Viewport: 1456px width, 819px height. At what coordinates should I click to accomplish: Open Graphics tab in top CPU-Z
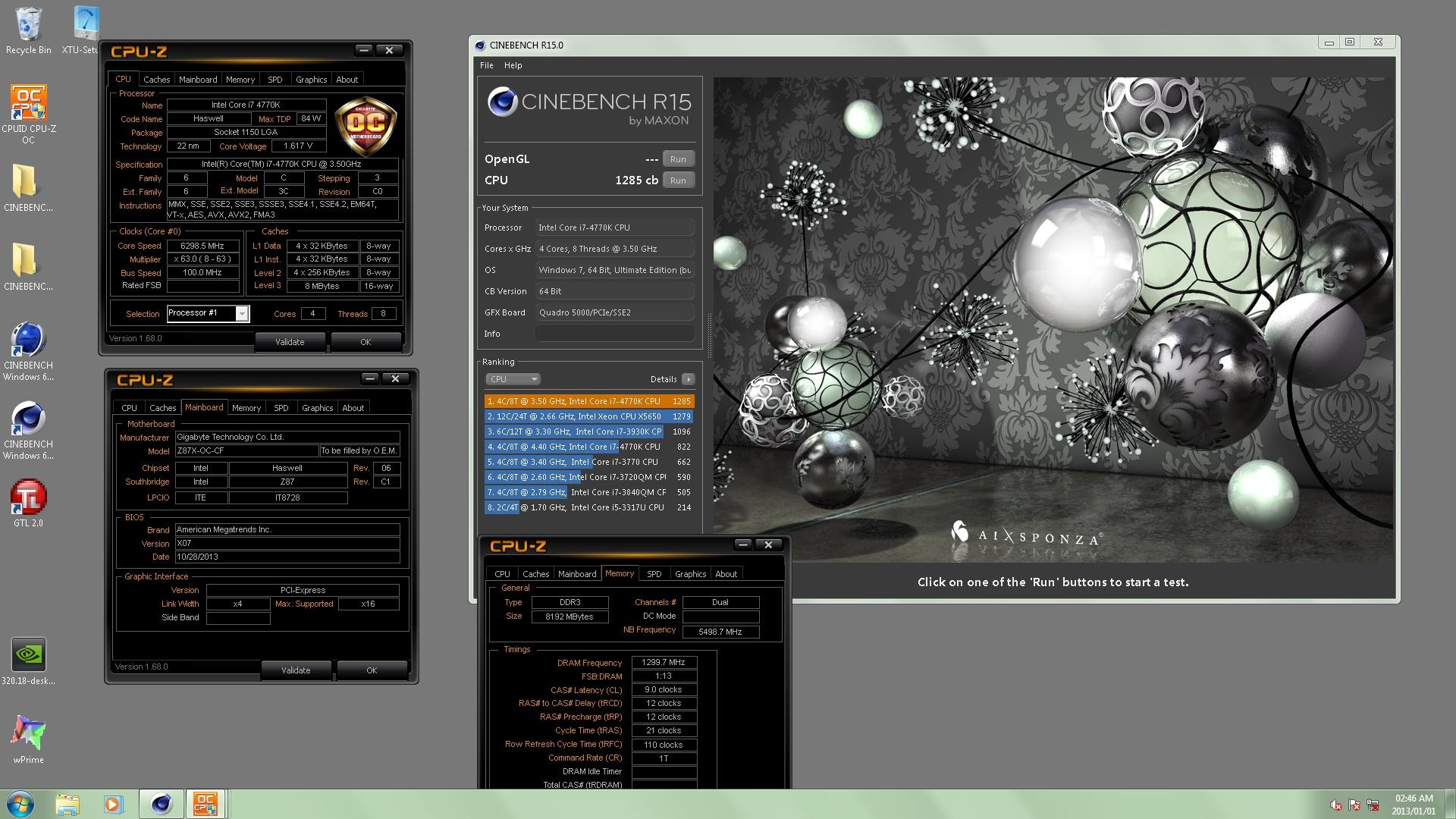coord(312,80)
